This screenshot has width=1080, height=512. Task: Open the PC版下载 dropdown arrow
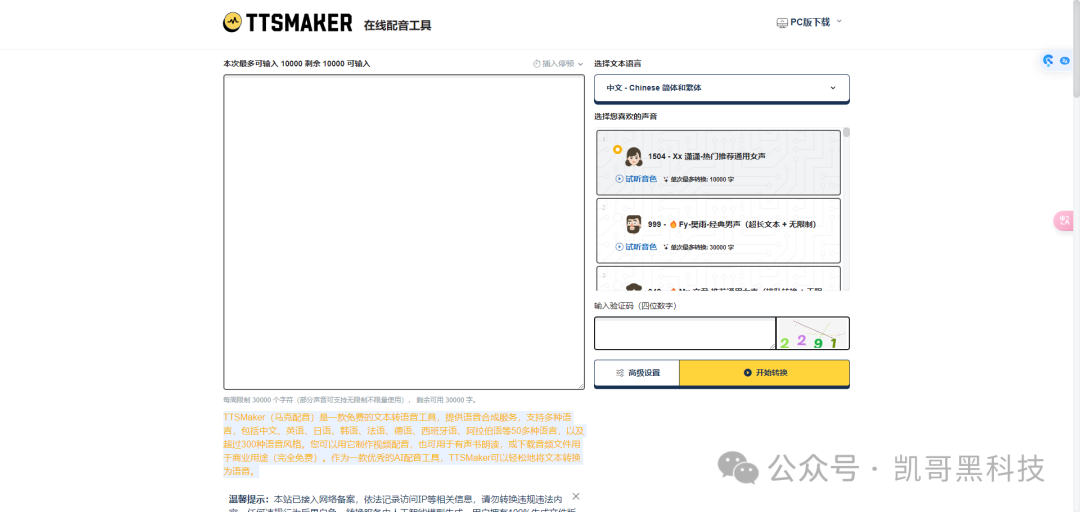(x=839, y=21)
